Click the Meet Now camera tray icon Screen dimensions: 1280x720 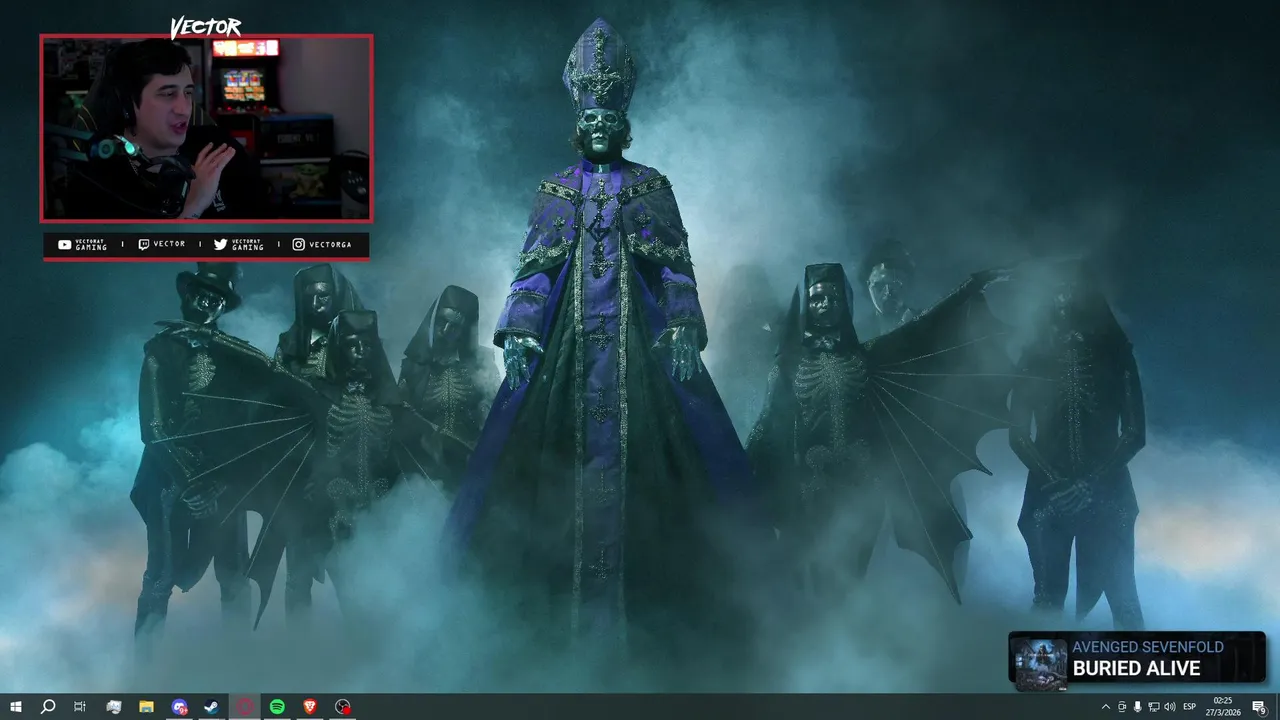(x=1122, y=707)
